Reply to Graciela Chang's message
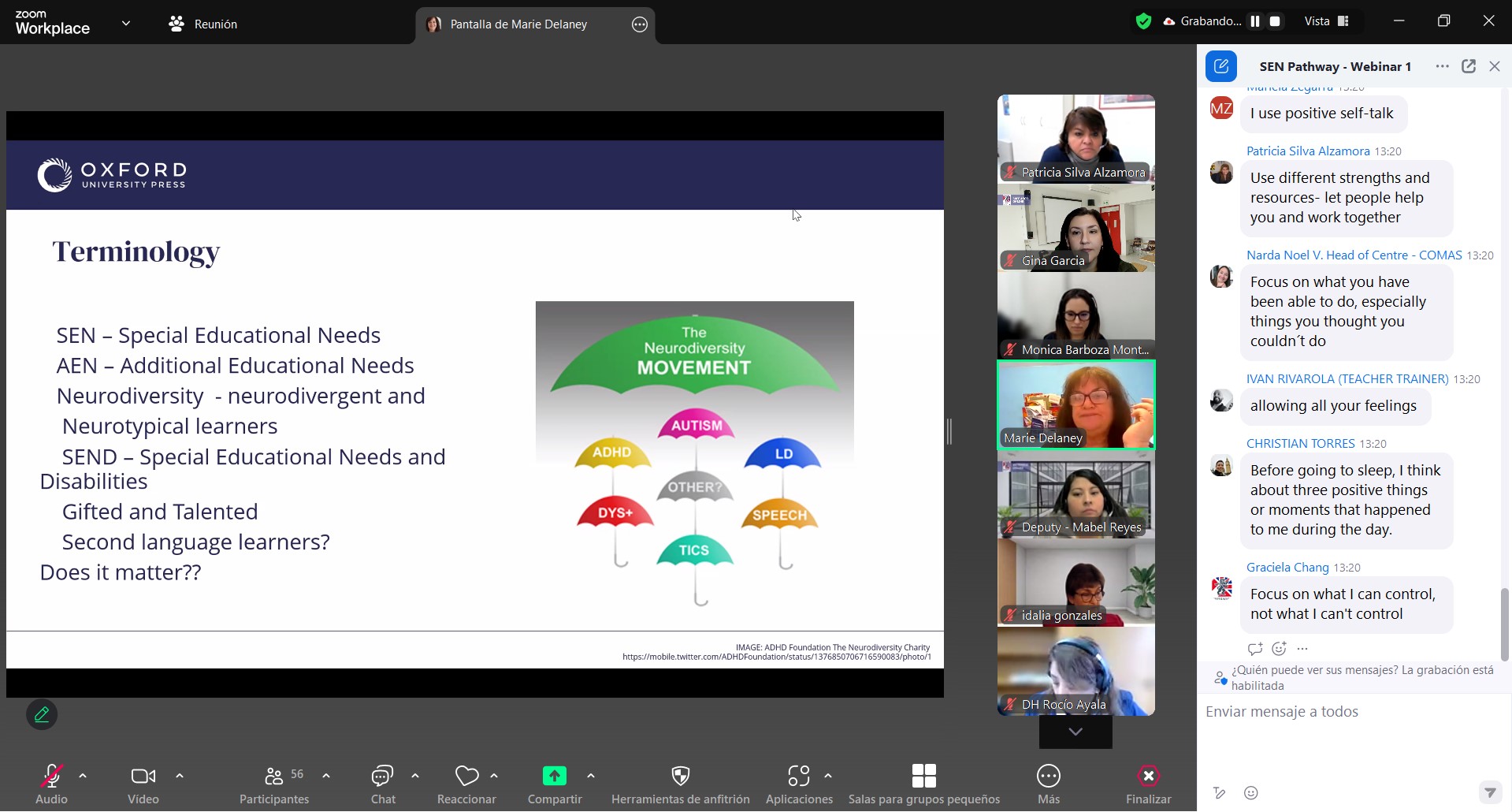Screen dimensions: 1512x812 coord(1255,649)
